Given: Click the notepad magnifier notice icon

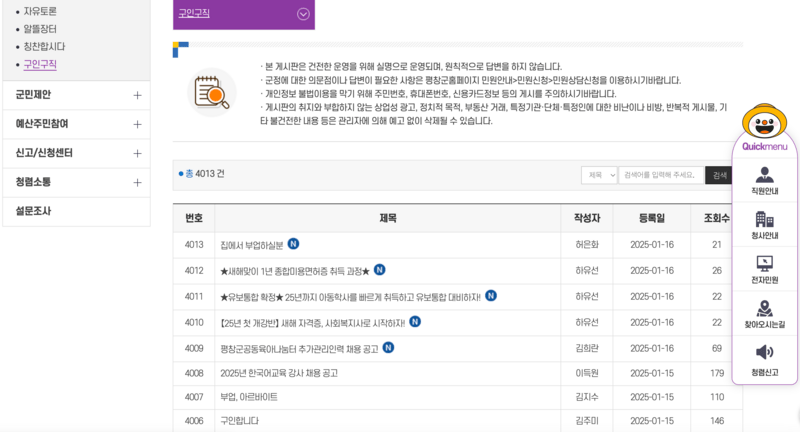Looking at the screenshot, I should (x=212, y=93).
